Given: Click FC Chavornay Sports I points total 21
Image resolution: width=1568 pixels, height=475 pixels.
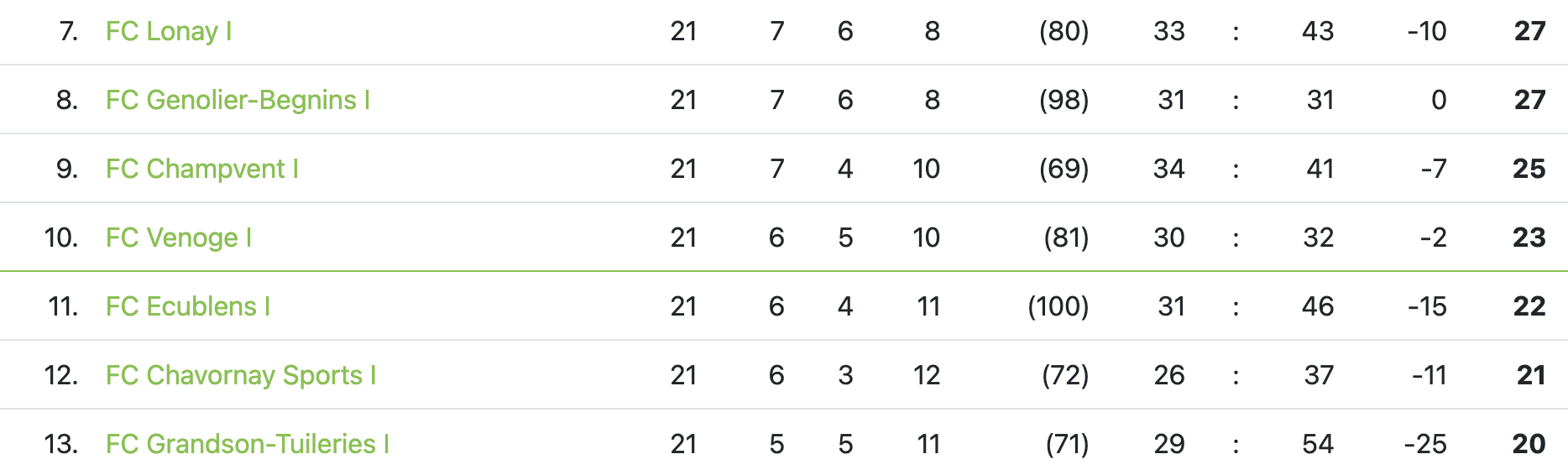Looking at the screenshot, I should (x=1530, y=375).
